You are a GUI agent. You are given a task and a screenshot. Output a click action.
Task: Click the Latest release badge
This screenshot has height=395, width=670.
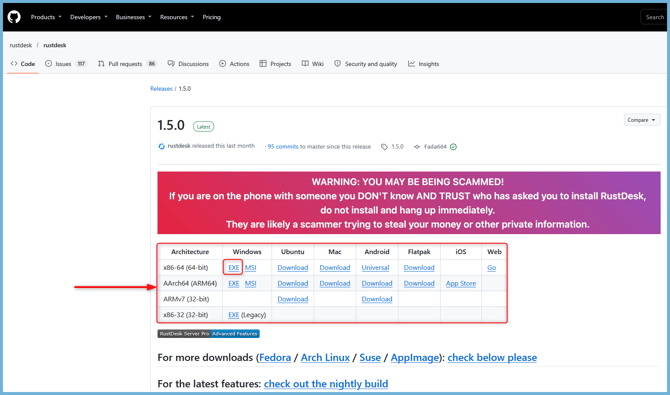(203, 127)
